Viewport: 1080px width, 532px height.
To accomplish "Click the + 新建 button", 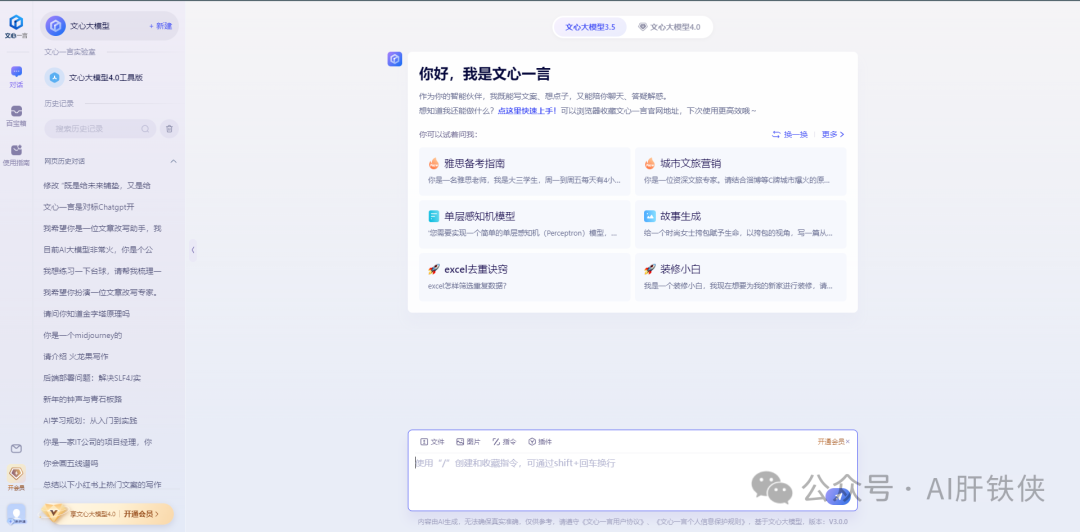I will pos(160,25).
